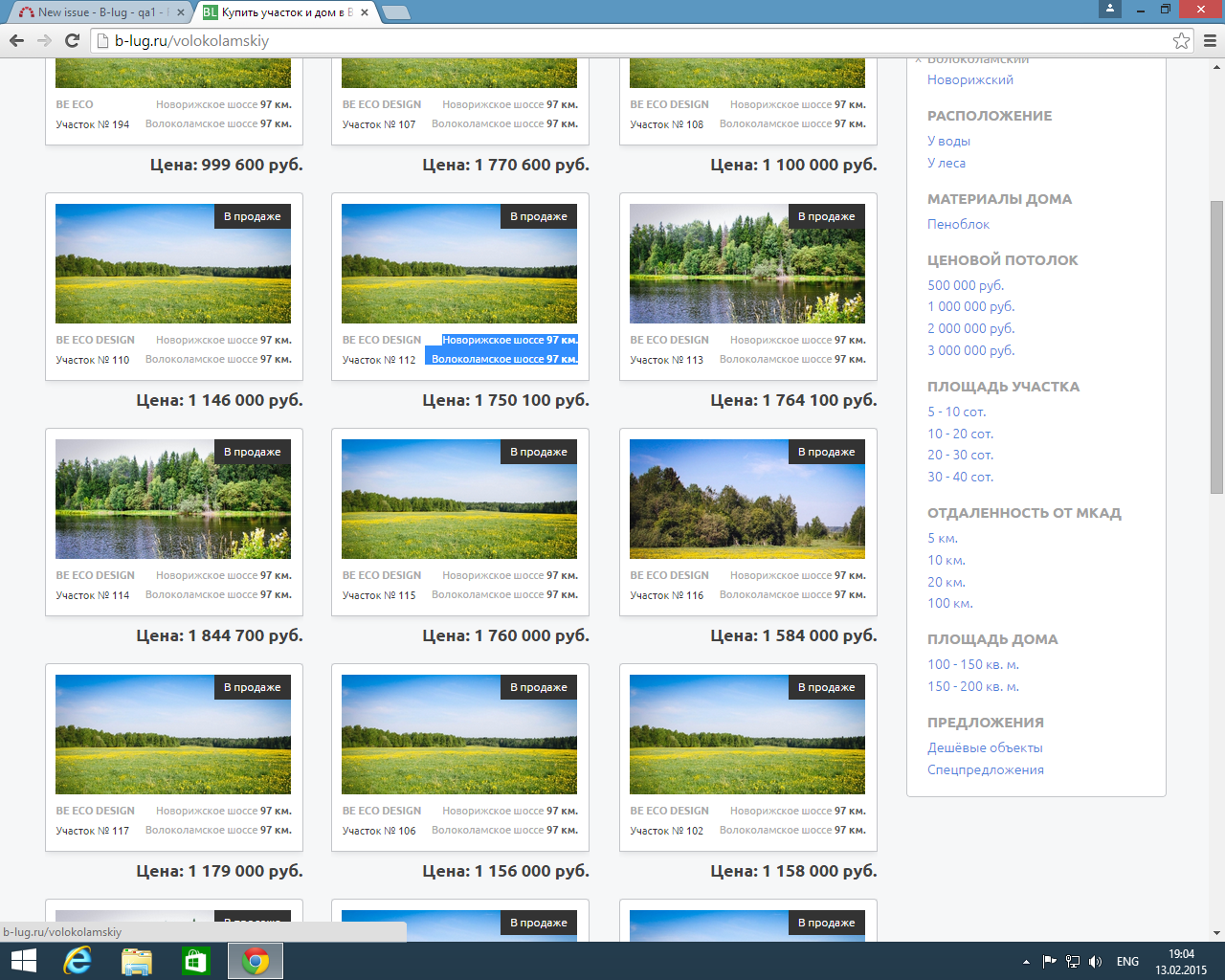Close the New issue tab

(180, 12)
